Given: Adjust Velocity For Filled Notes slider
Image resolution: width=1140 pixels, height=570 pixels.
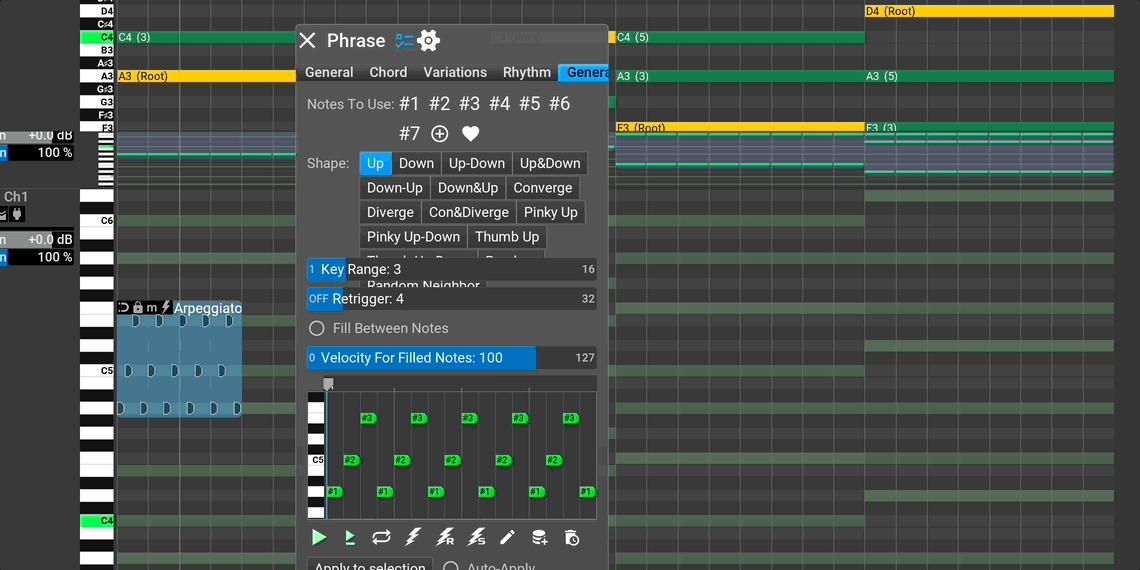Looking at the screenshot, I should click(x=451, y=358).
